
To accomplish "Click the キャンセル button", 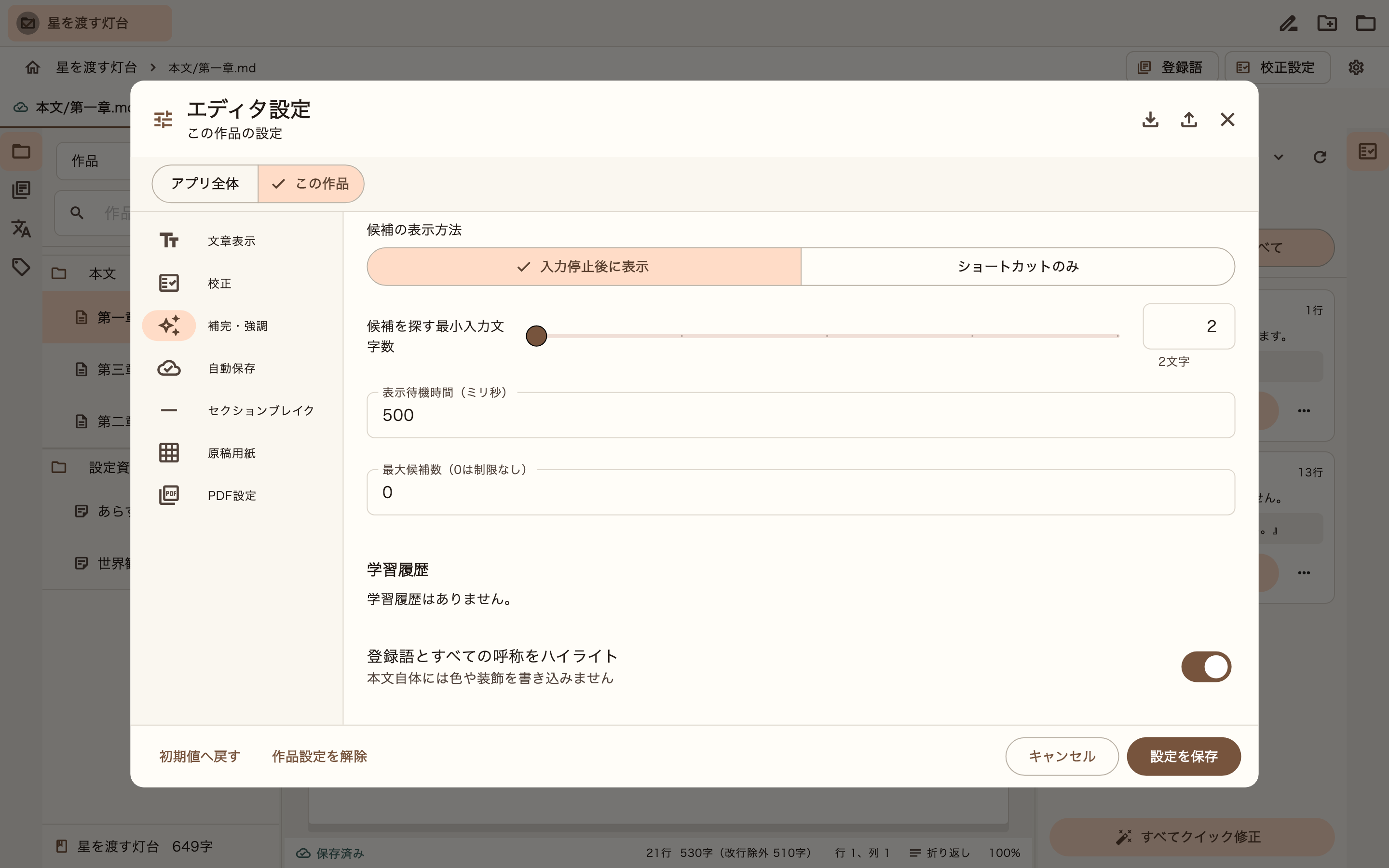I will [x=1062, y=756].
